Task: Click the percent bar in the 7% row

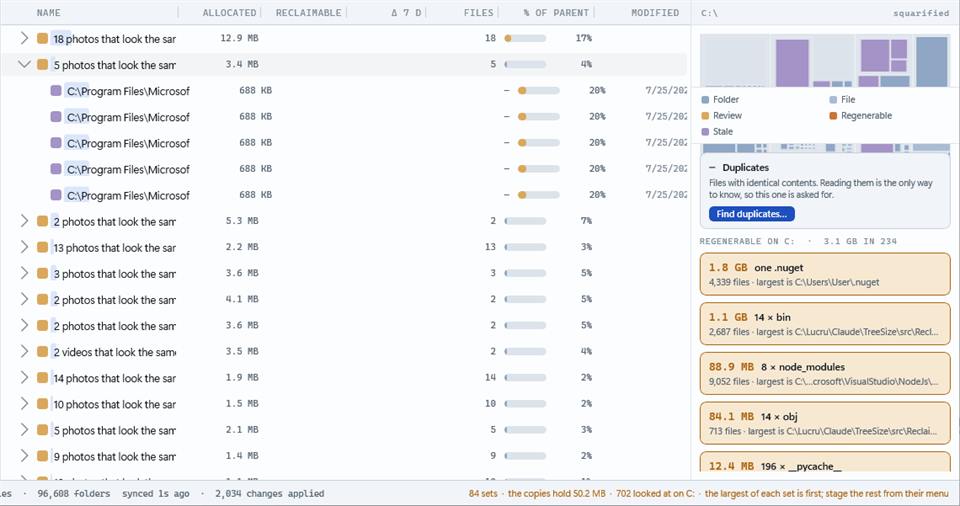Action: (x=525, y=221)
